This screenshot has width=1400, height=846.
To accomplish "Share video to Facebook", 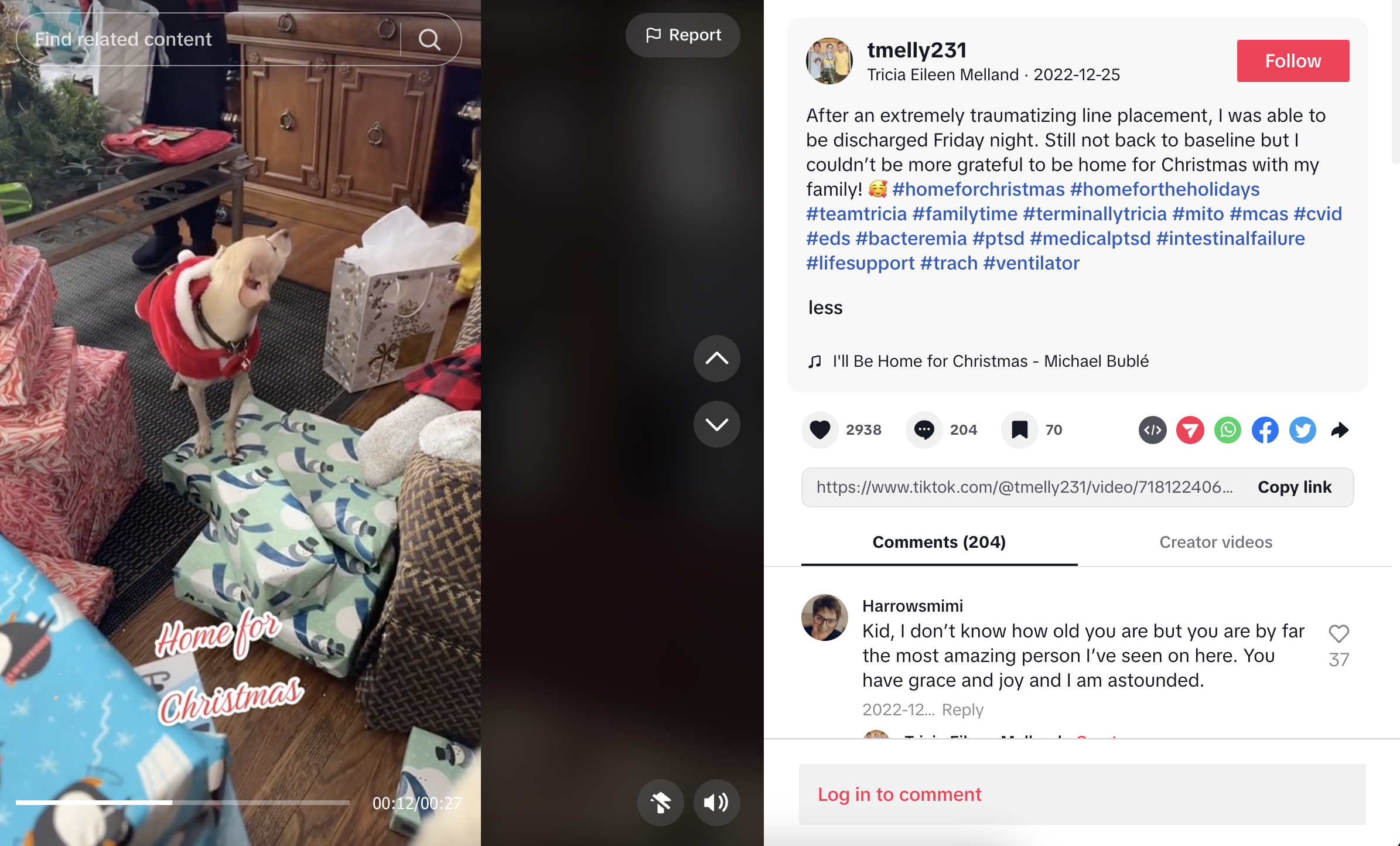I will [x=1265, y=430].
